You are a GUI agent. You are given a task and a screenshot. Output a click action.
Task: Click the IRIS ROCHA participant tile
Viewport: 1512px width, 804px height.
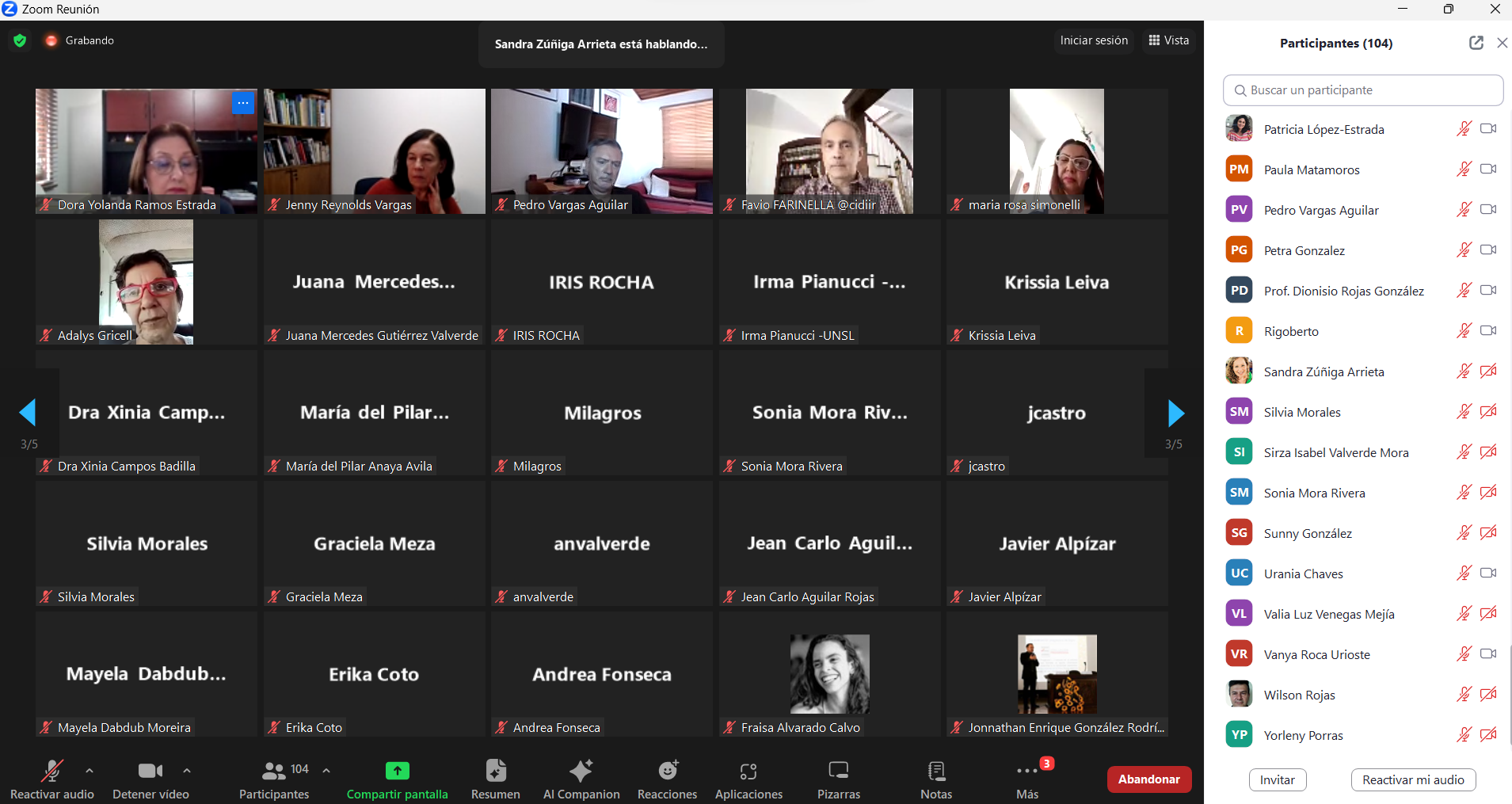601,282
